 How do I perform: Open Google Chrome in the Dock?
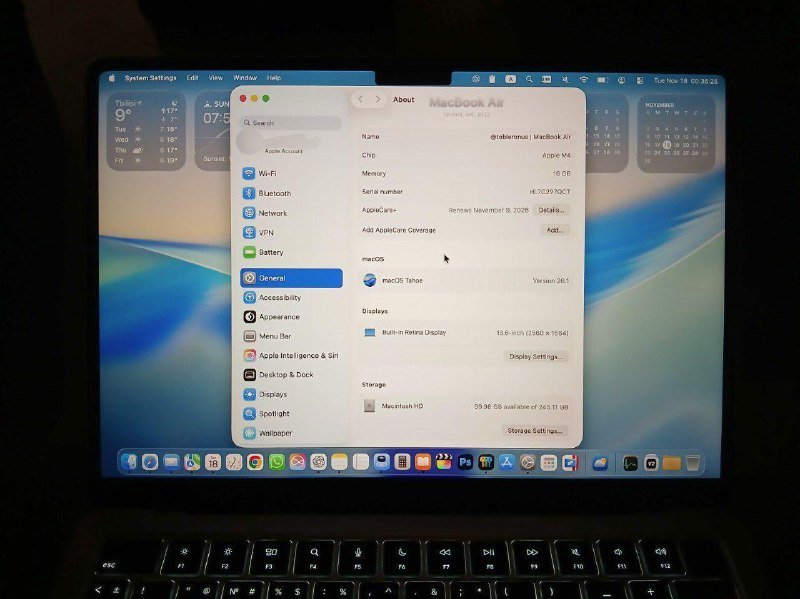[253, 463]
